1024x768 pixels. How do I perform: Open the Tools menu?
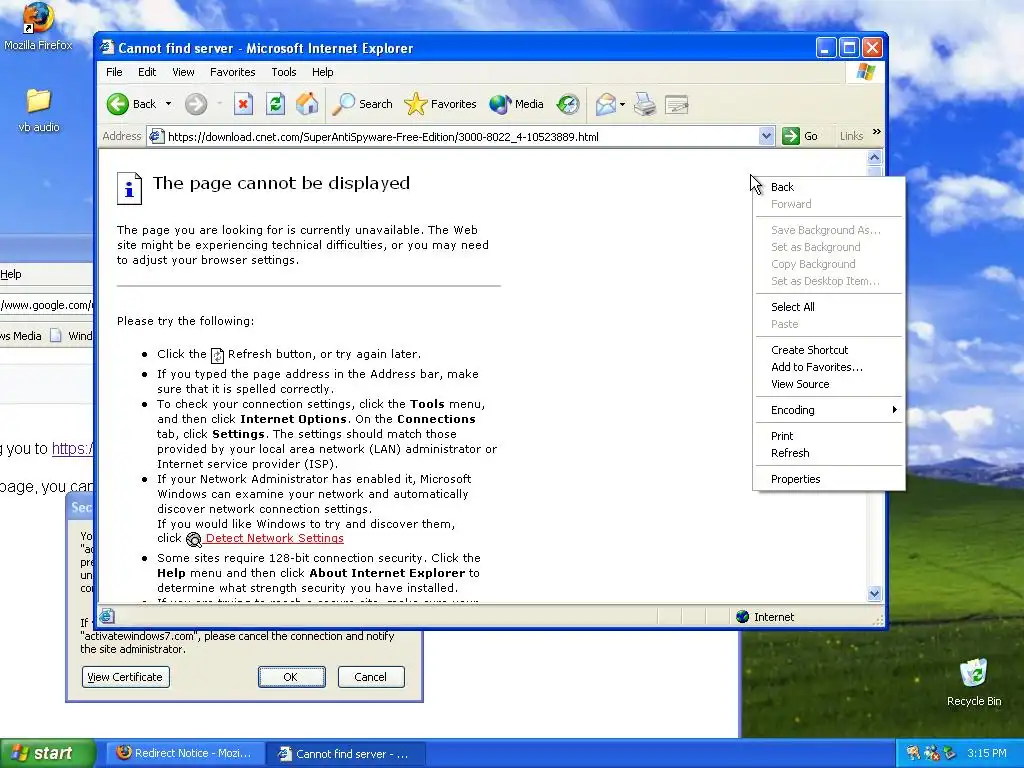(x=283, y=72)
